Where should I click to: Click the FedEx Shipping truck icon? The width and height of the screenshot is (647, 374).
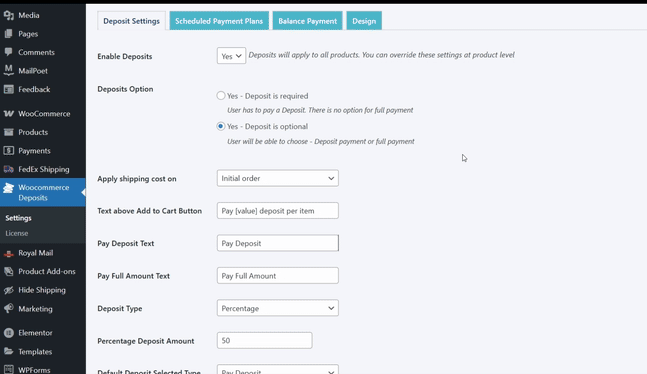point(9,169)
